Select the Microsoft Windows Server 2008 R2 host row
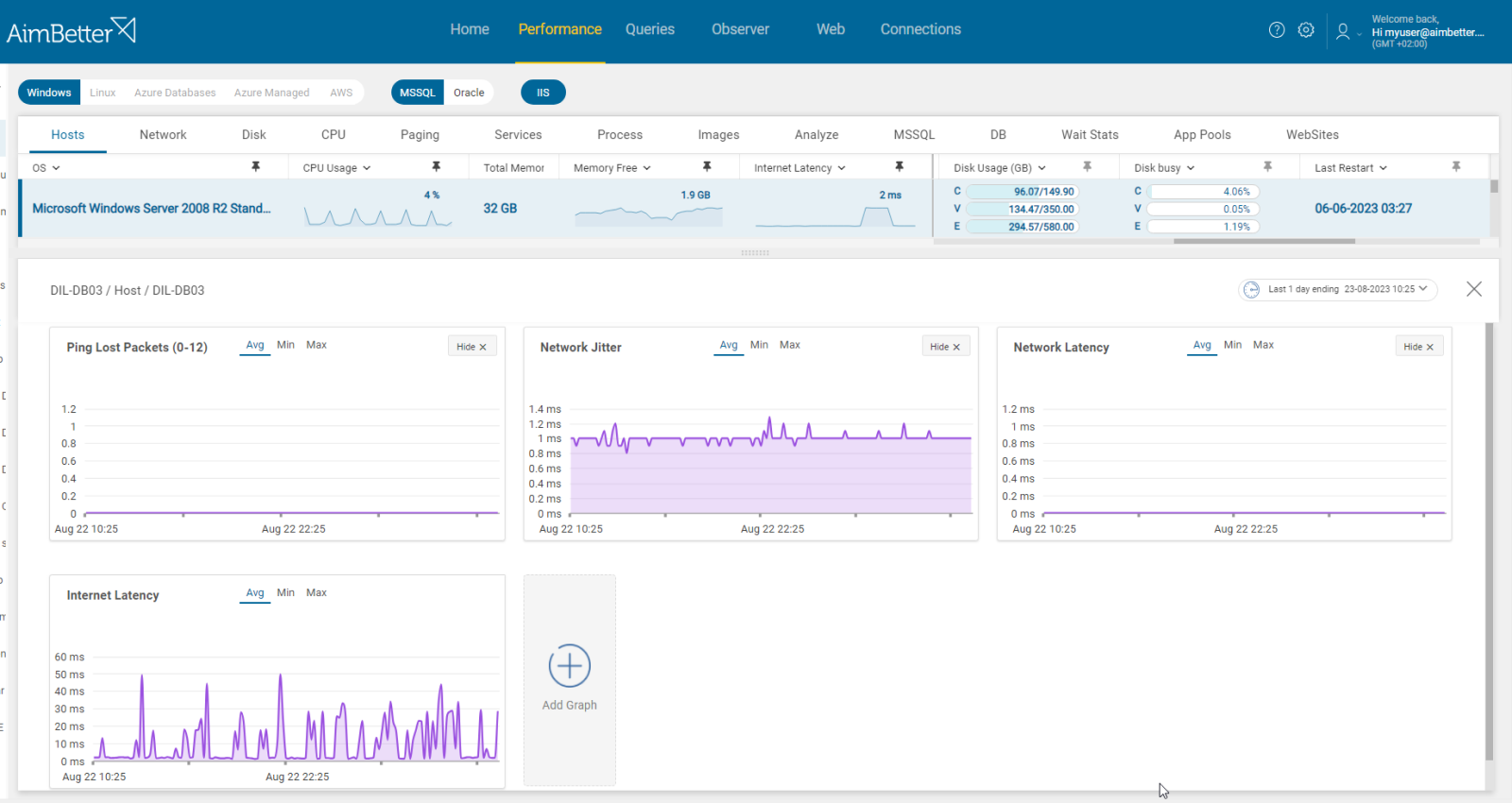Screen dimensions: 1512x803 point(754,208)
